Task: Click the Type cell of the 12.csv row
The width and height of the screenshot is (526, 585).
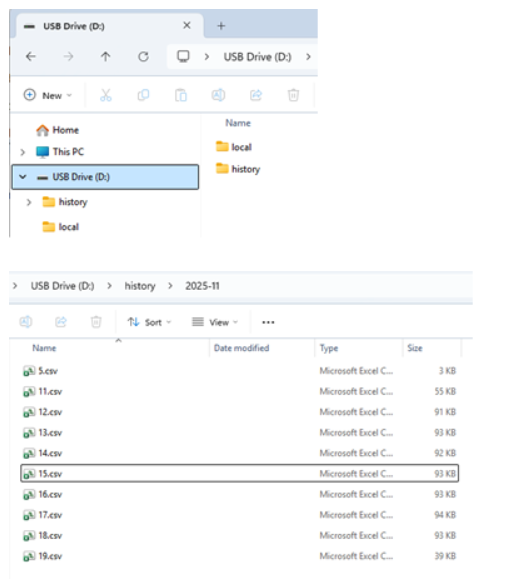Action: tap(356, 412)
